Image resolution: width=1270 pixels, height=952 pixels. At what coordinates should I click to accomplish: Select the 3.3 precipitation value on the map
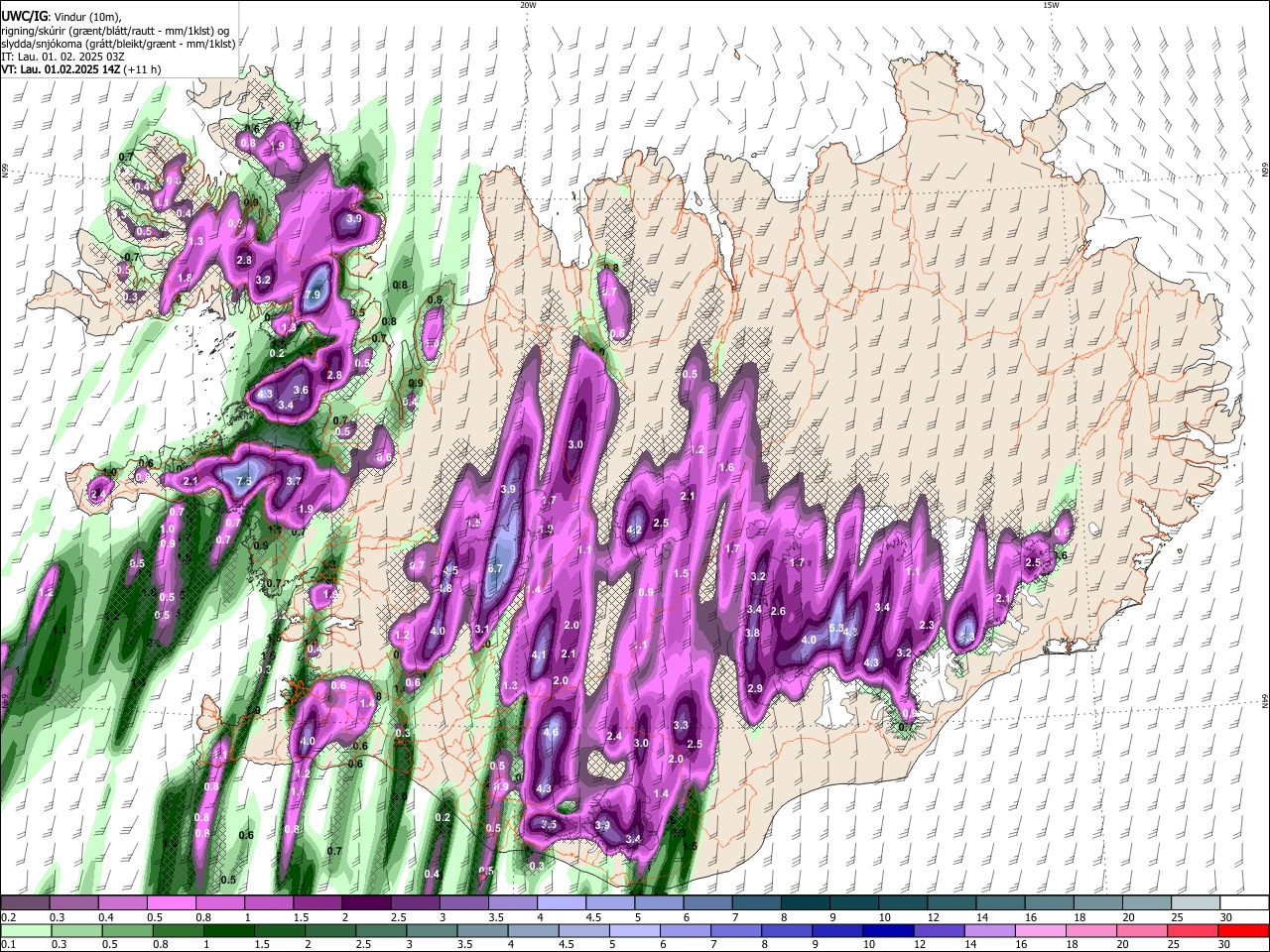[x=681, y=726]
